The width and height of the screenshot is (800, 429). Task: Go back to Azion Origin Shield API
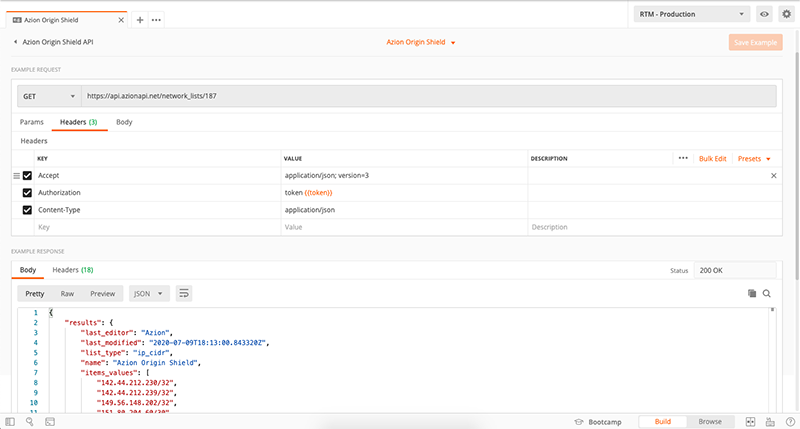tap(53, 42)
